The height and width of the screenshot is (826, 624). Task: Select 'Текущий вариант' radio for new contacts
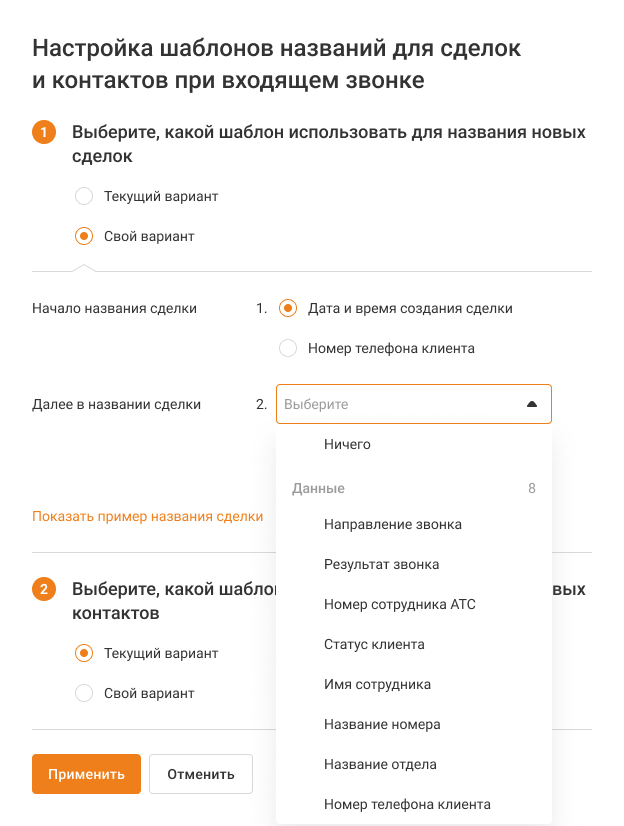[85, 653]
